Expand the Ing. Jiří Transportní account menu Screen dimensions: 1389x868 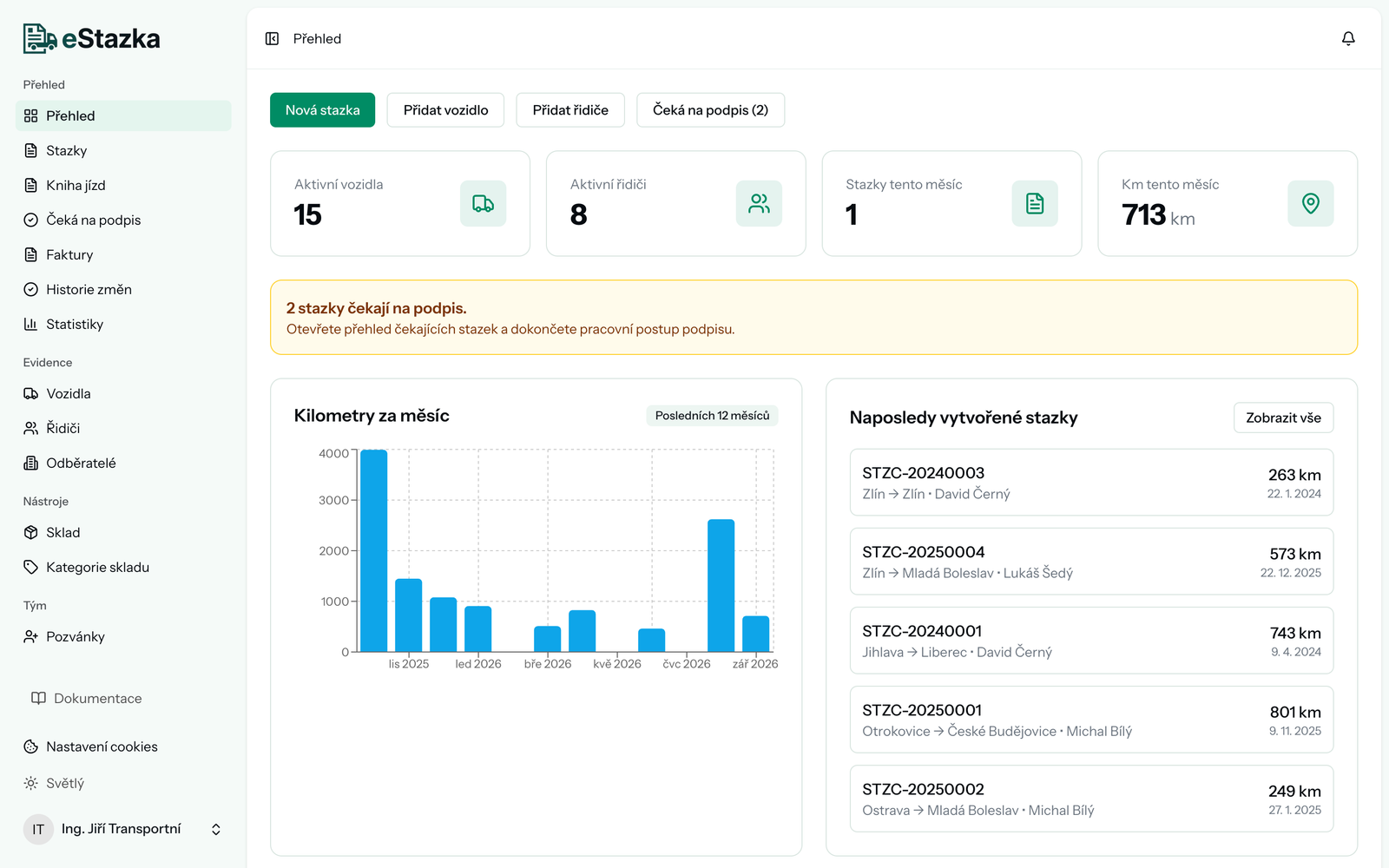(x=123, y=829)
